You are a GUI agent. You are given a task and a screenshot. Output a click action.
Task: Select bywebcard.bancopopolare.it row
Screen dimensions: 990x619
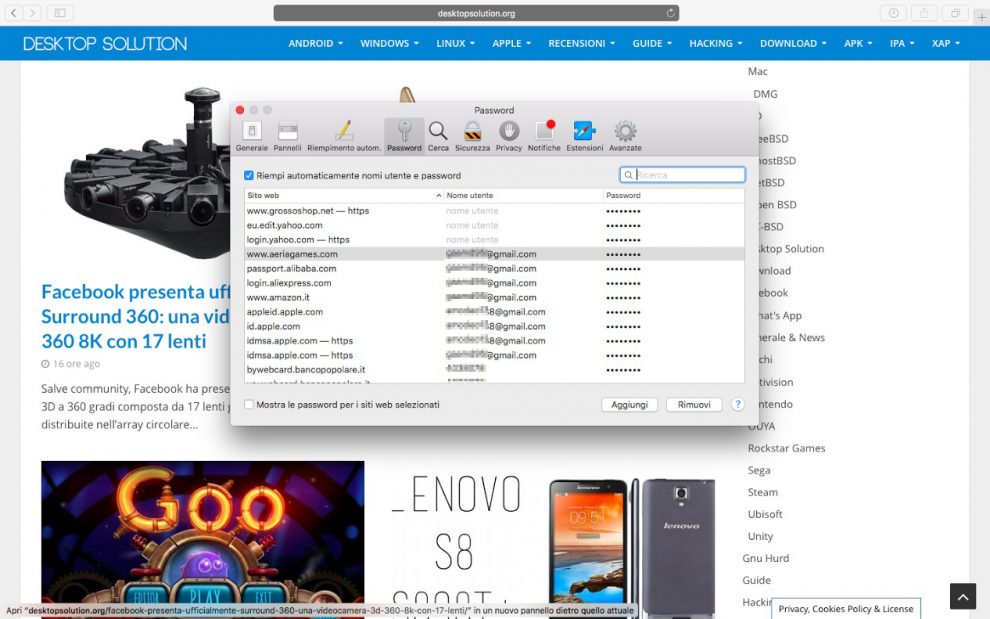click(x=494, y=370)
